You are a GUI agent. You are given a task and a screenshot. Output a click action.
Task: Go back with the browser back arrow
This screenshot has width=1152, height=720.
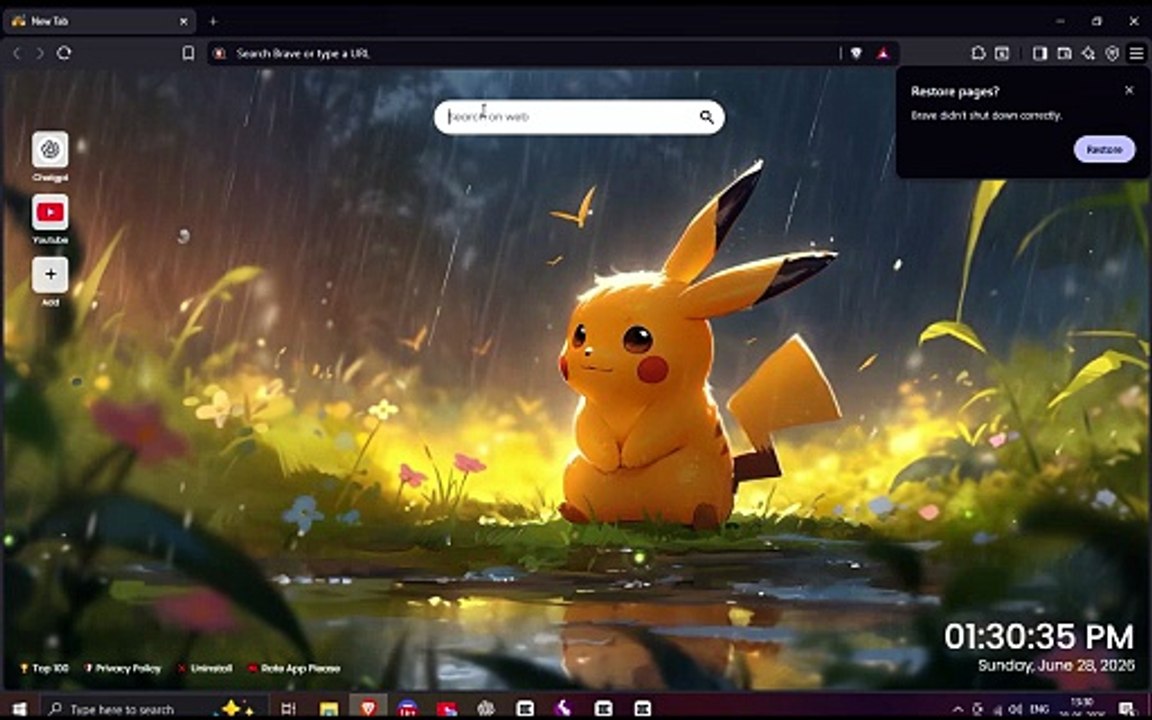pos(17,53)
